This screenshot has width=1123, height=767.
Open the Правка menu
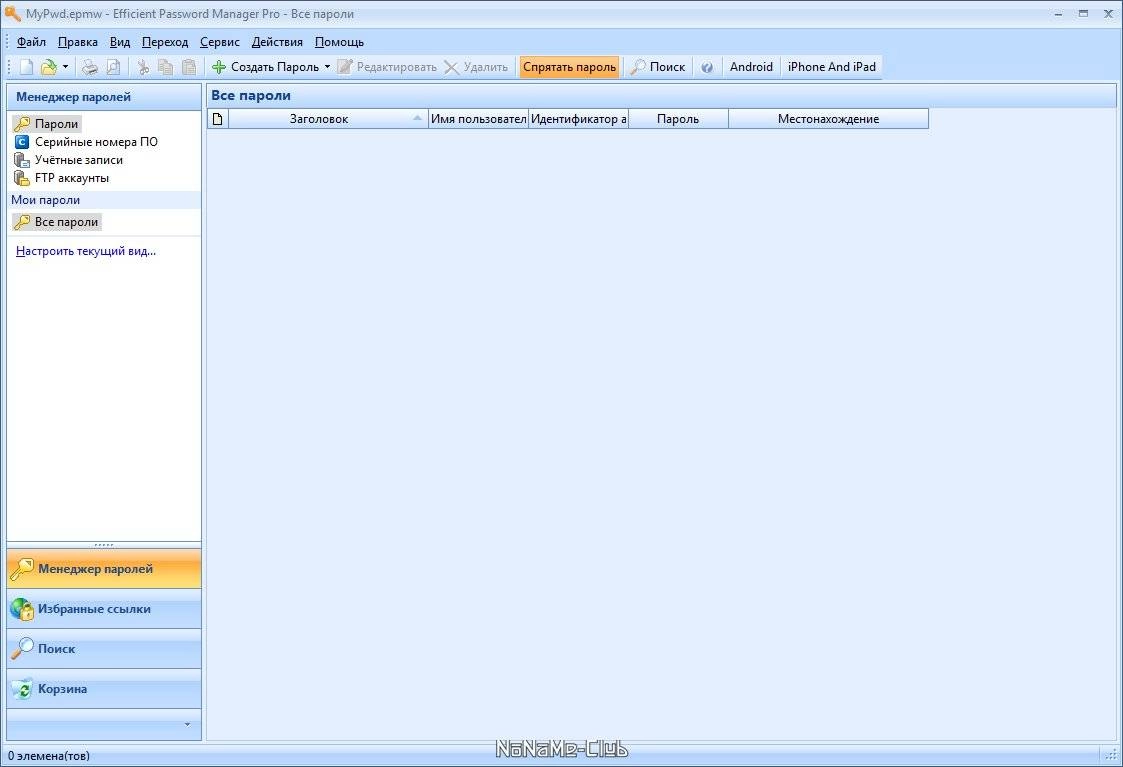(77, 42)
